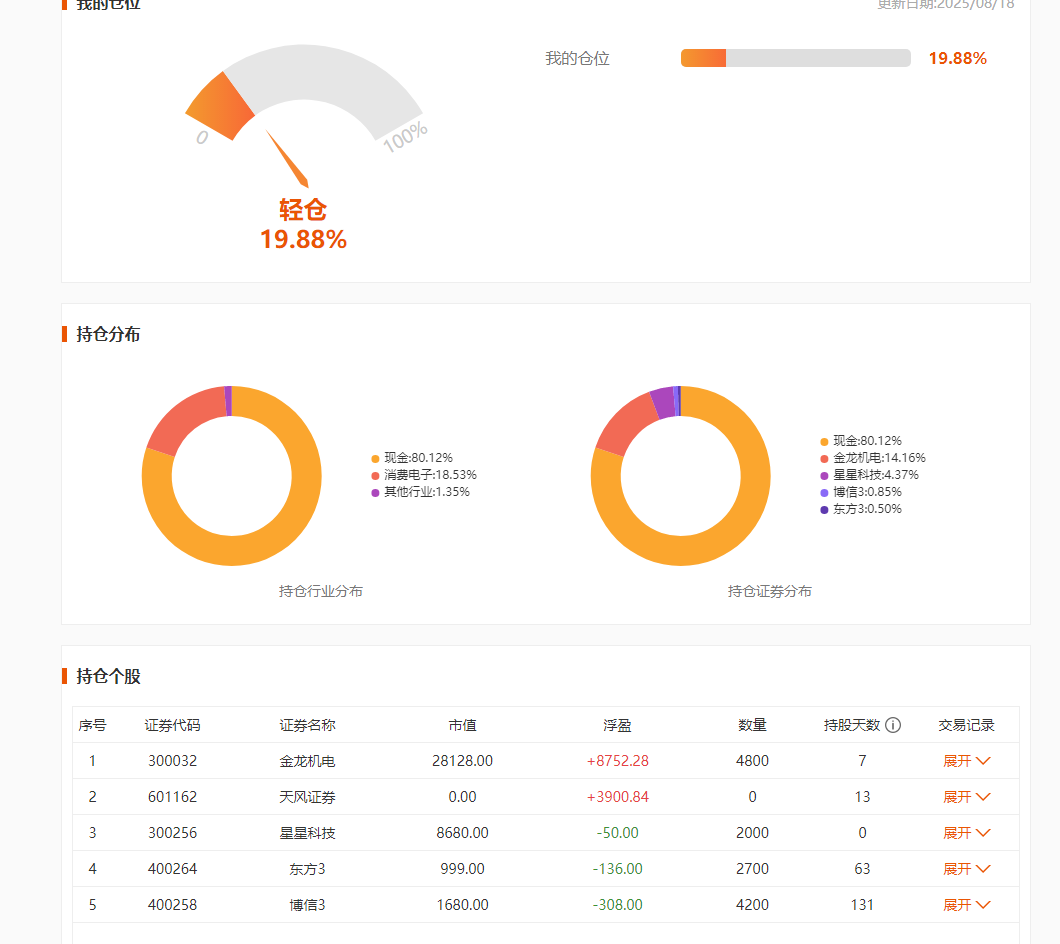This screenshot has height=944, width=1060.
Task: Click the 持仓分布 section heading
Action: pyautogui.click(x=108, y=334)
